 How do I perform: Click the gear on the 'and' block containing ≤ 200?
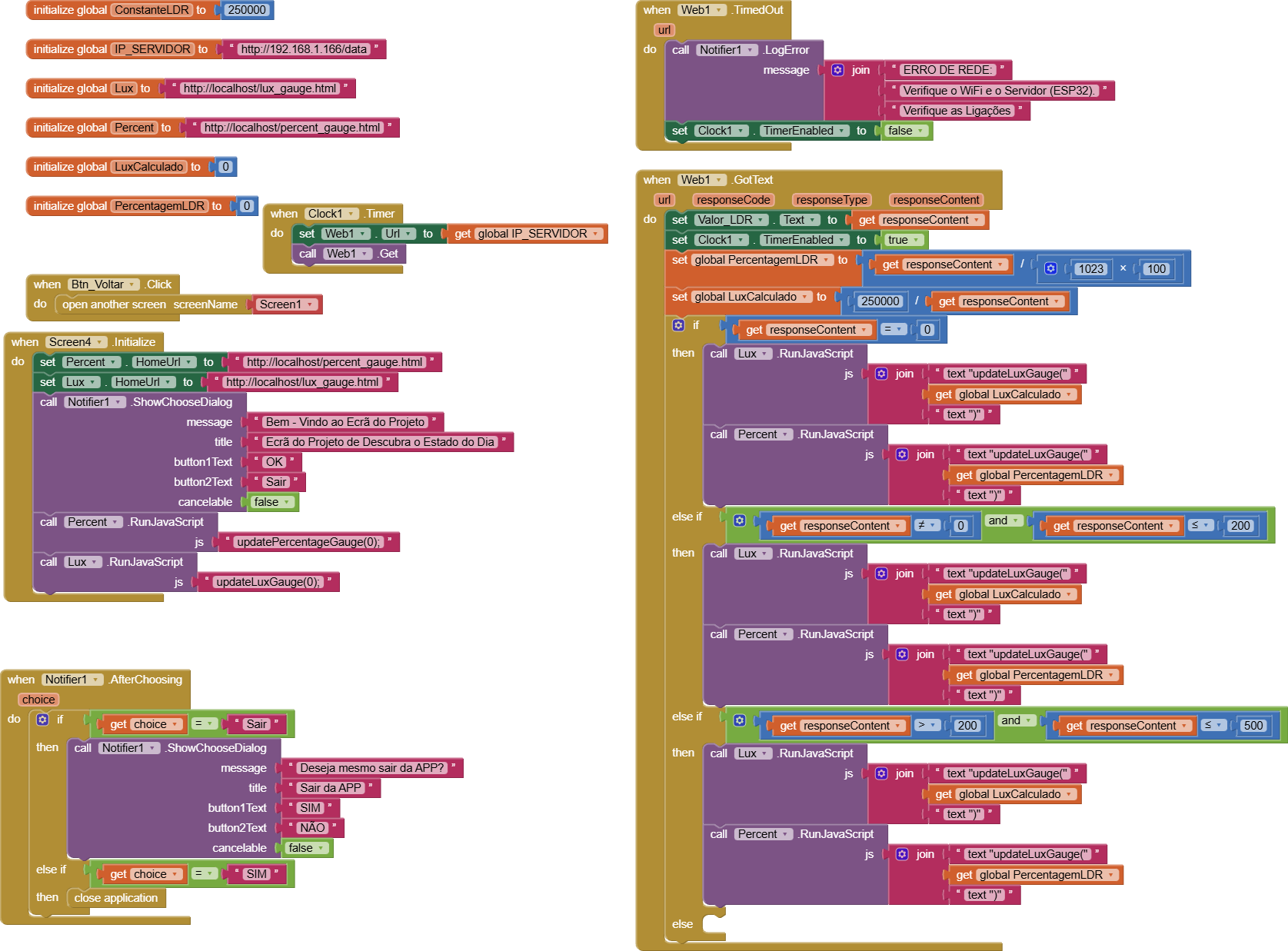pos(740,520)
